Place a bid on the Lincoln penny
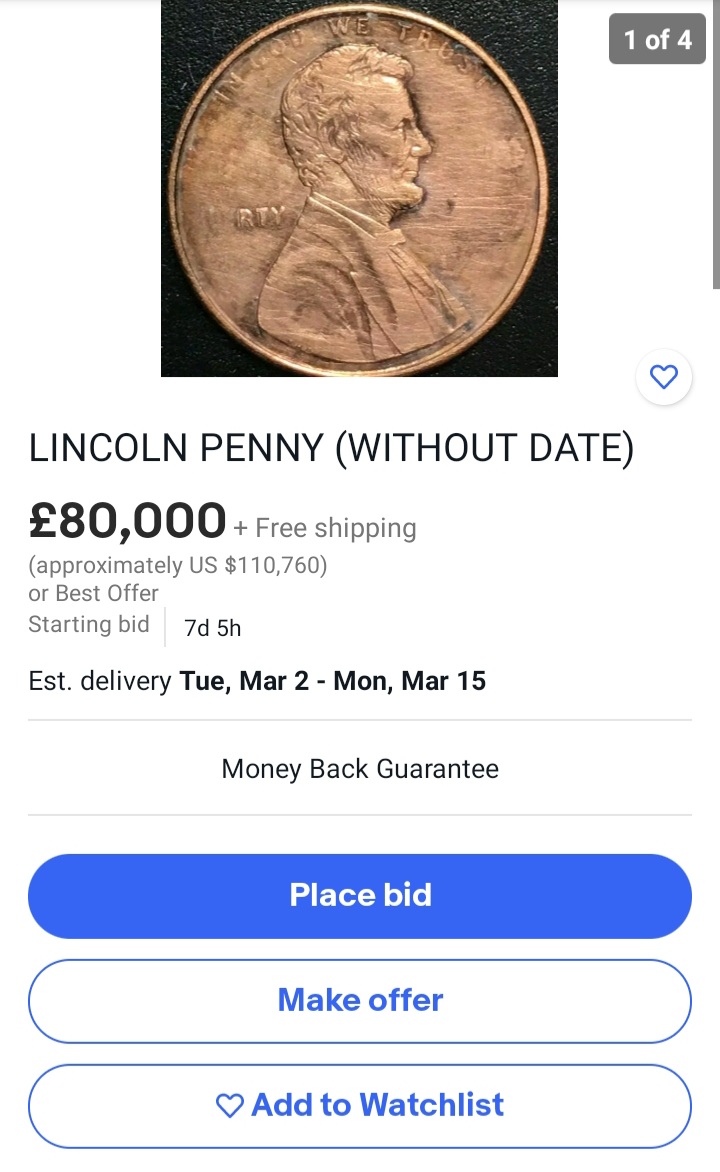720x1172 pixels. click(360, 895)
